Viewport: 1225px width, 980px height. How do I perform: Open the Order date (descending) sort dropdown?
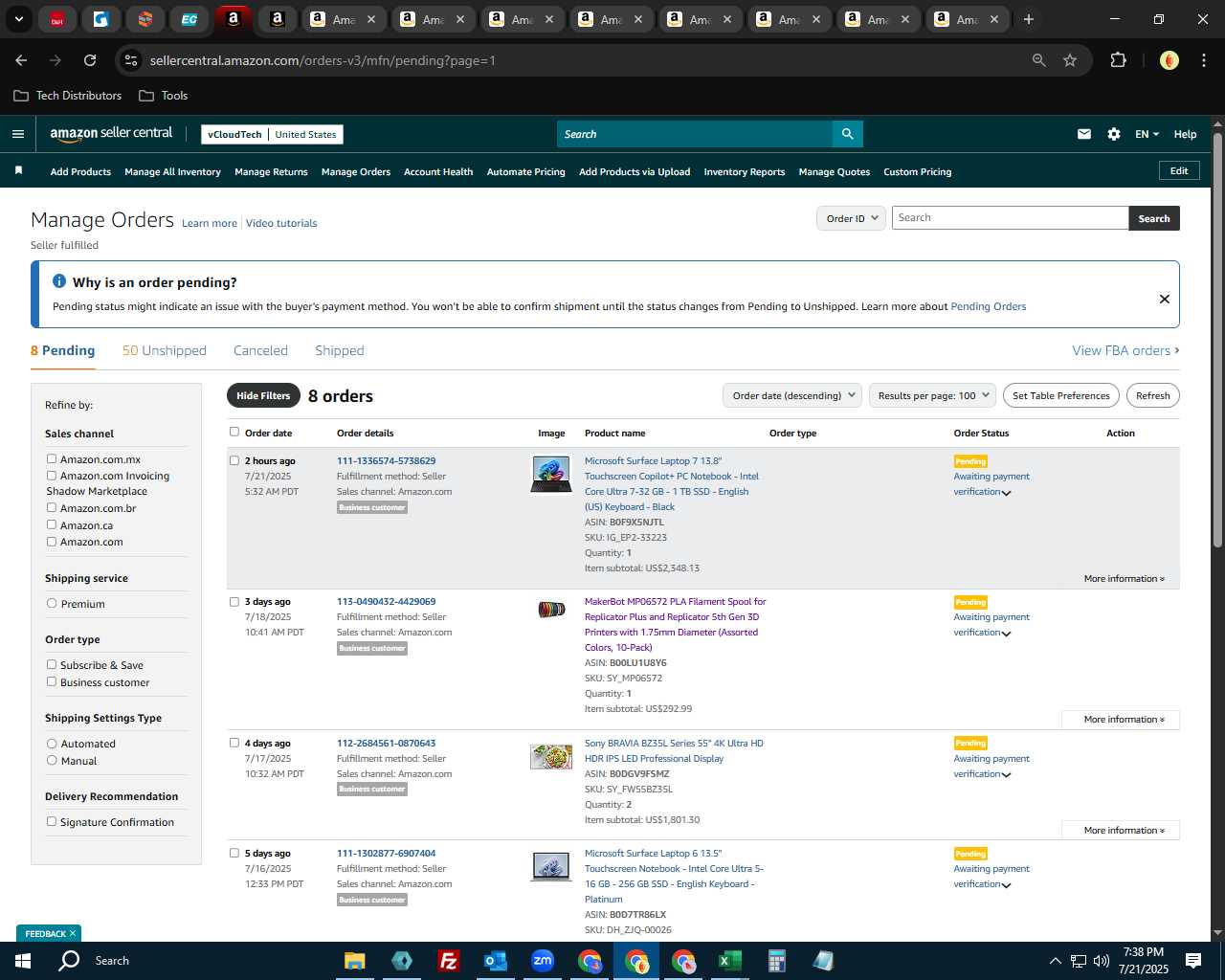point(792,395)
